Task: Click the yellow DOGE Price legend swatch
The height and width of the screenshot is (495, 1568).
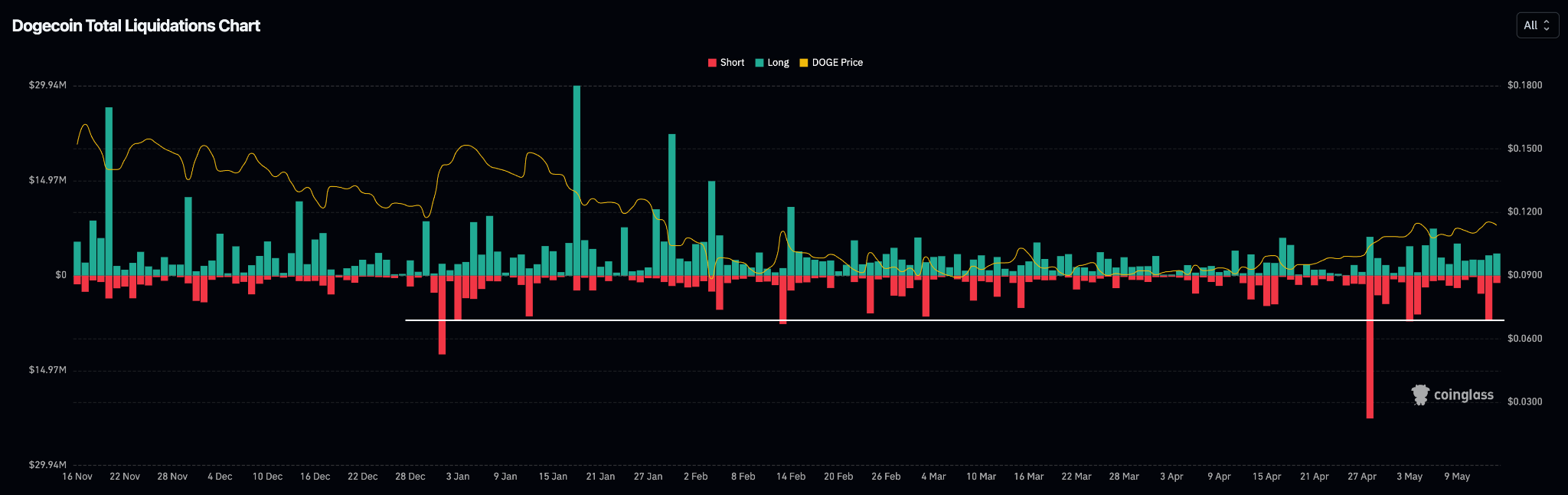Action: point(804,63)
